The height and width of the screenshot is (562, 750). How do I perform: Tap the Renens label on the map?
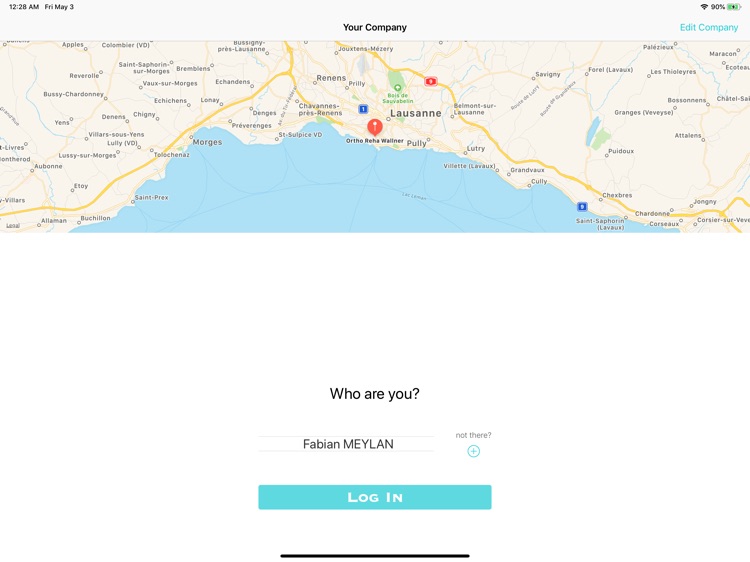(x=331, y=77)
